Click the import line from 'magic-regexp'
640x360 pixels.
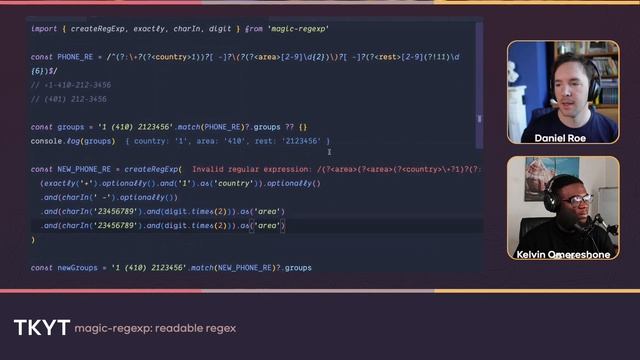[x=180, y=29]
